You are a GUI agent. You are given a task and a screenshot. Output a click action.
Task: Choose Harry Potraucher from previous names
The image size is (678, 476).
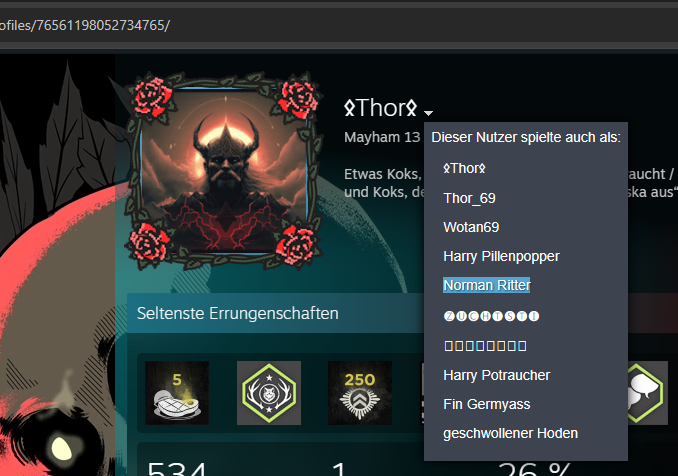(496, 375)
